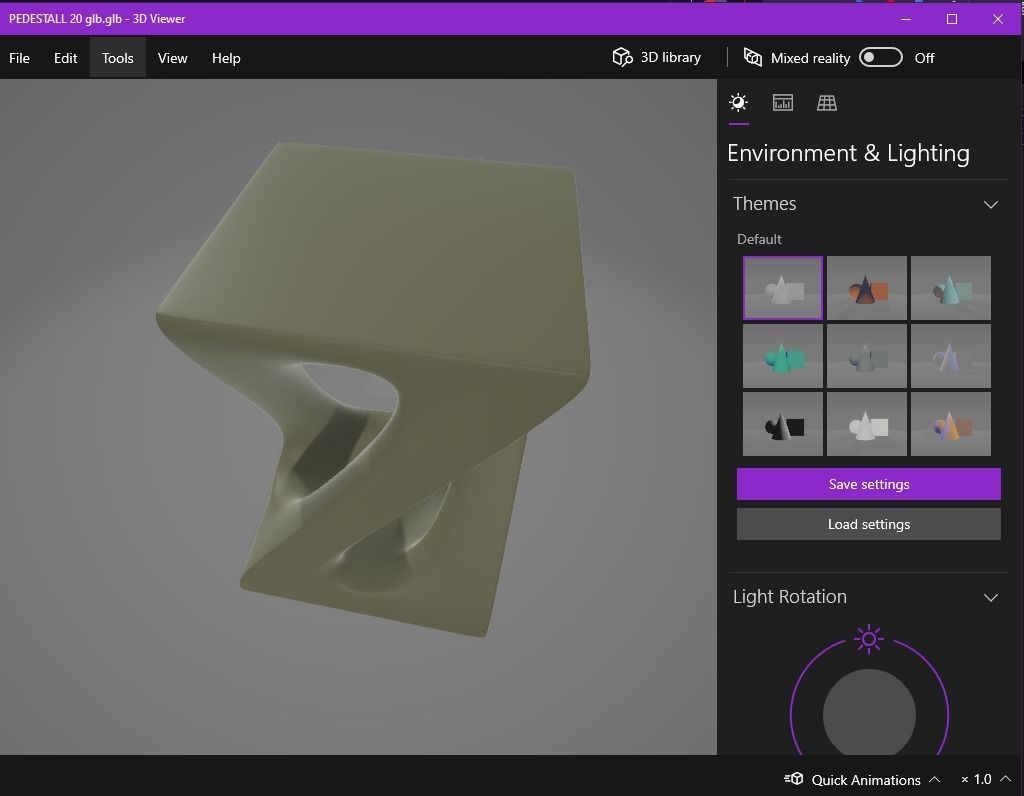This screenshot has width=1024, height=796.
Task: Close the 3D Viewer window
Action: click(x=998, y=19)
